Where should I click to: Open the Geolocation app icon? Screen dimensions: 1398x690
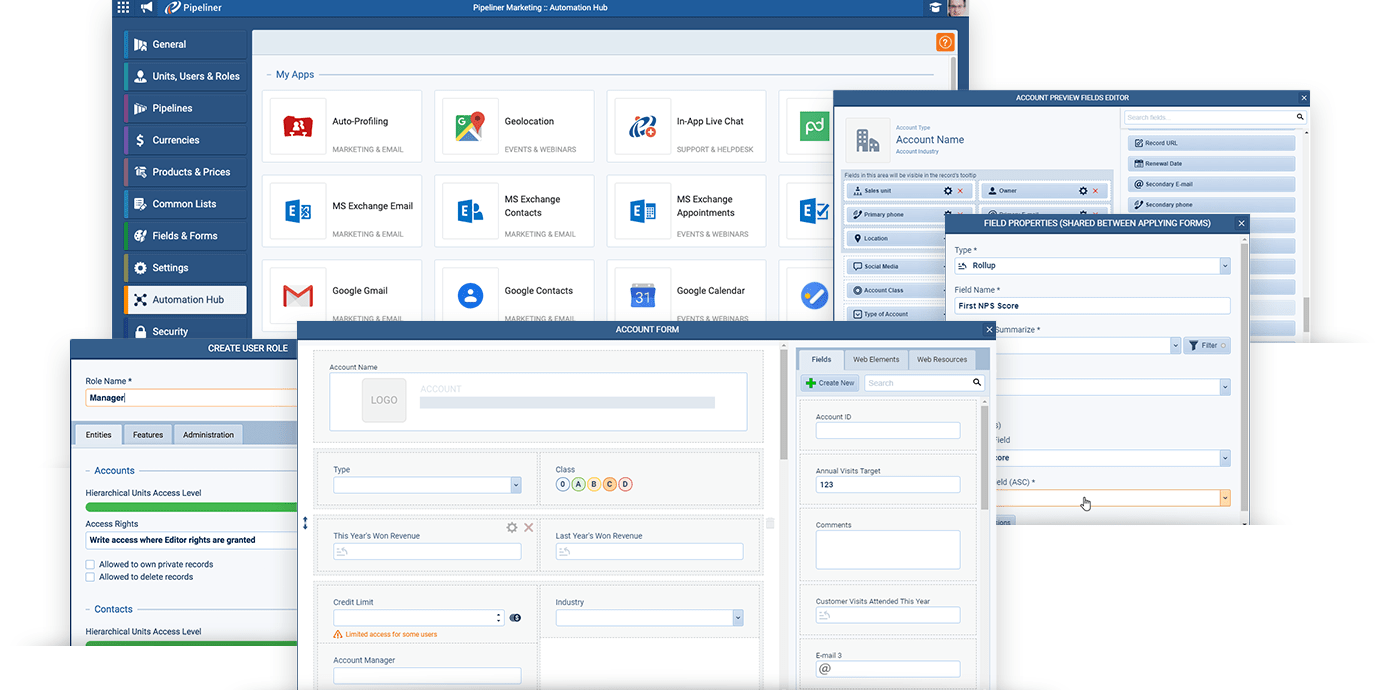tap(469, 126)
